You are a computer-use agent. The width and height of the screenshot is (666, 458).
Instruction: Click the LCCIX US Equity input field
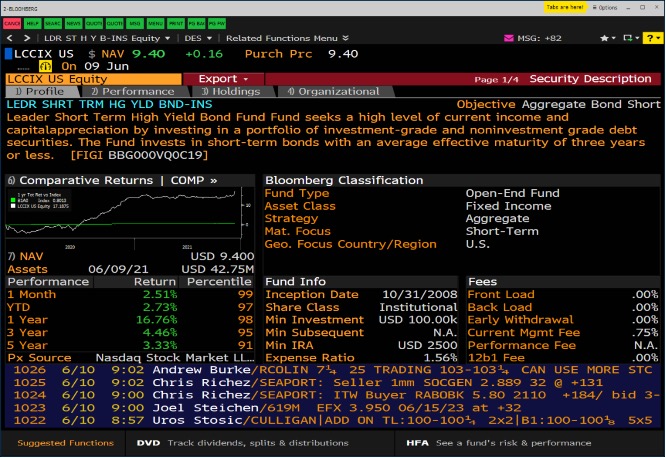coord(93,79)
